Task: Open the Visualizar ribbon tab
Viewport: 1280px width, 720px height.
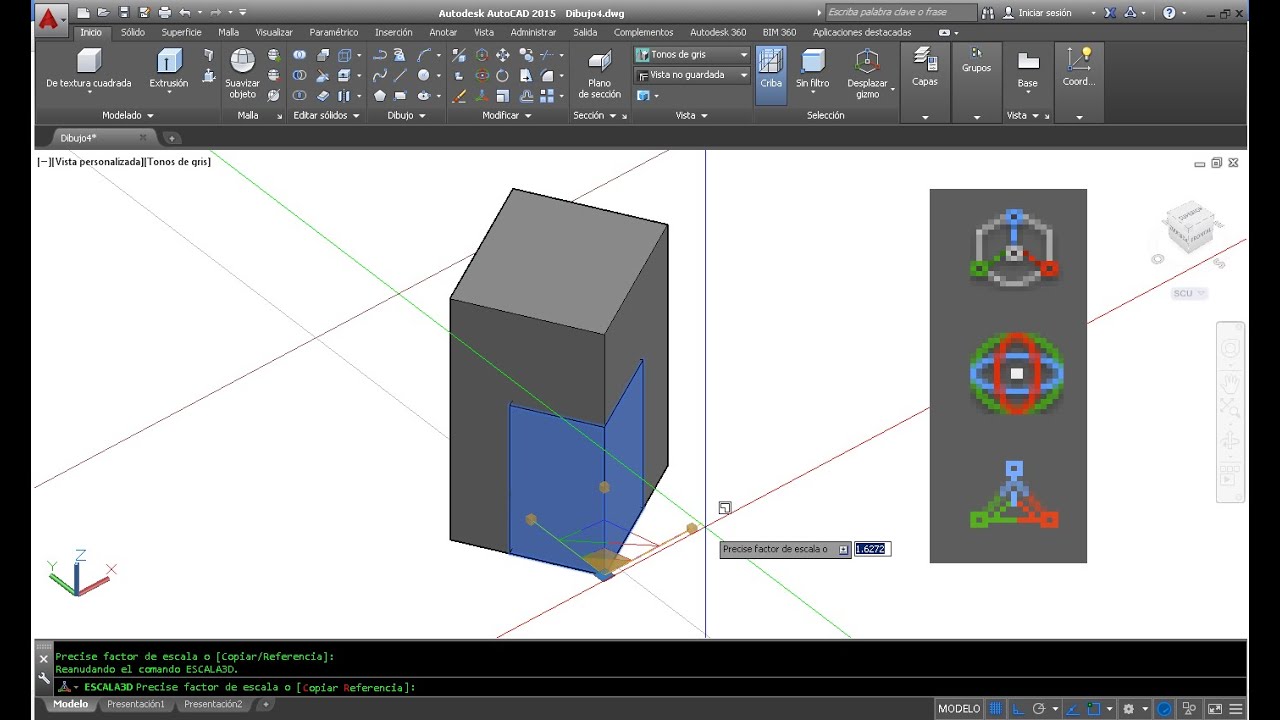Action: click(274, 32)
